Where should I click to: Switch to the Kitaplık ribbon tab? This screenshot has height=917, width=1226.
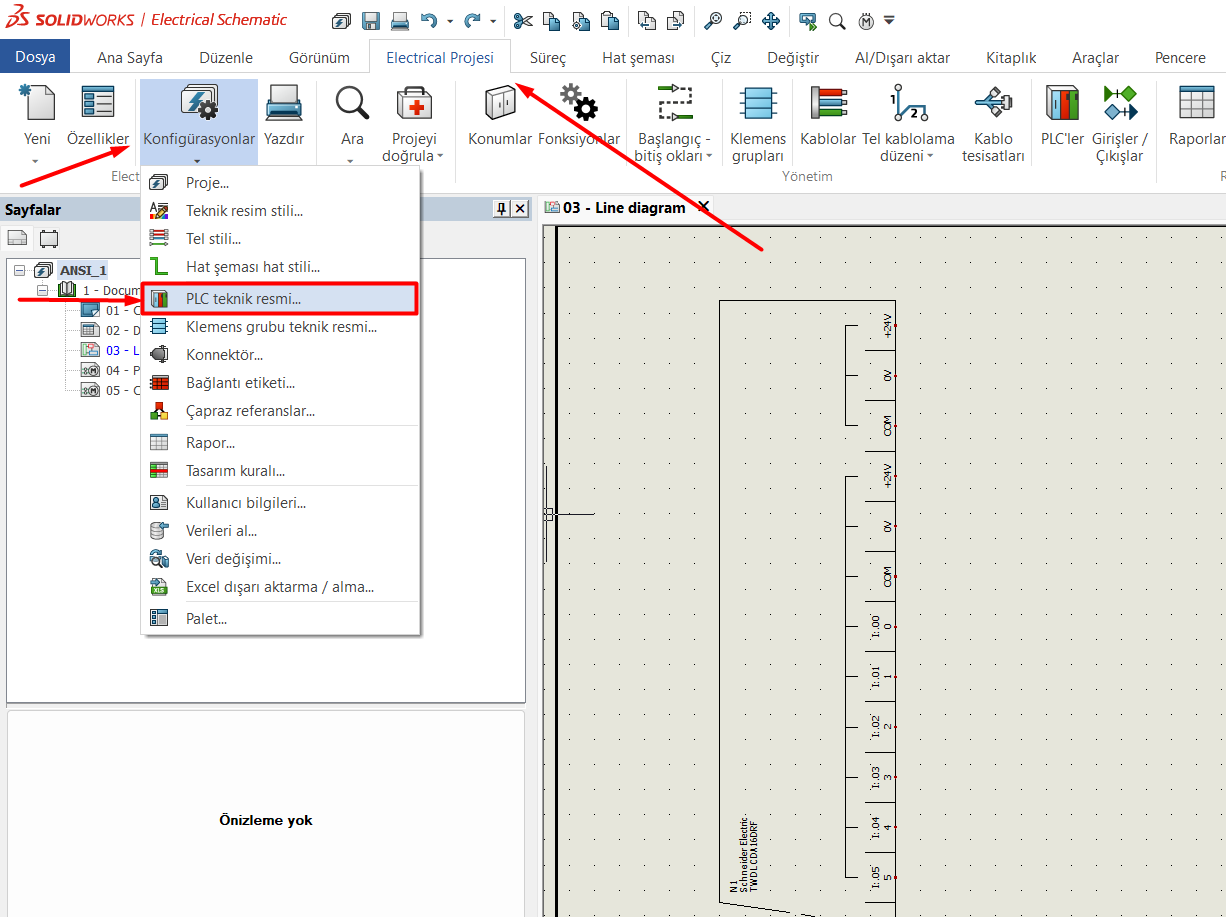[x=1011, y=58]
